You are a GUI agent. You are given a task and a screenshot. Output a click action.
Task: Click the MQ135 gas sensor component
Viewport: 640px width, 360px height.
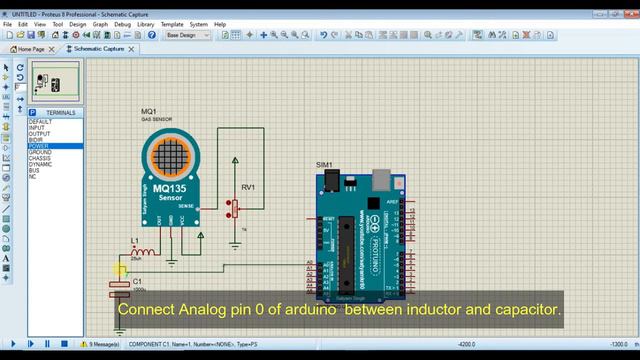[x=171, y=178]
